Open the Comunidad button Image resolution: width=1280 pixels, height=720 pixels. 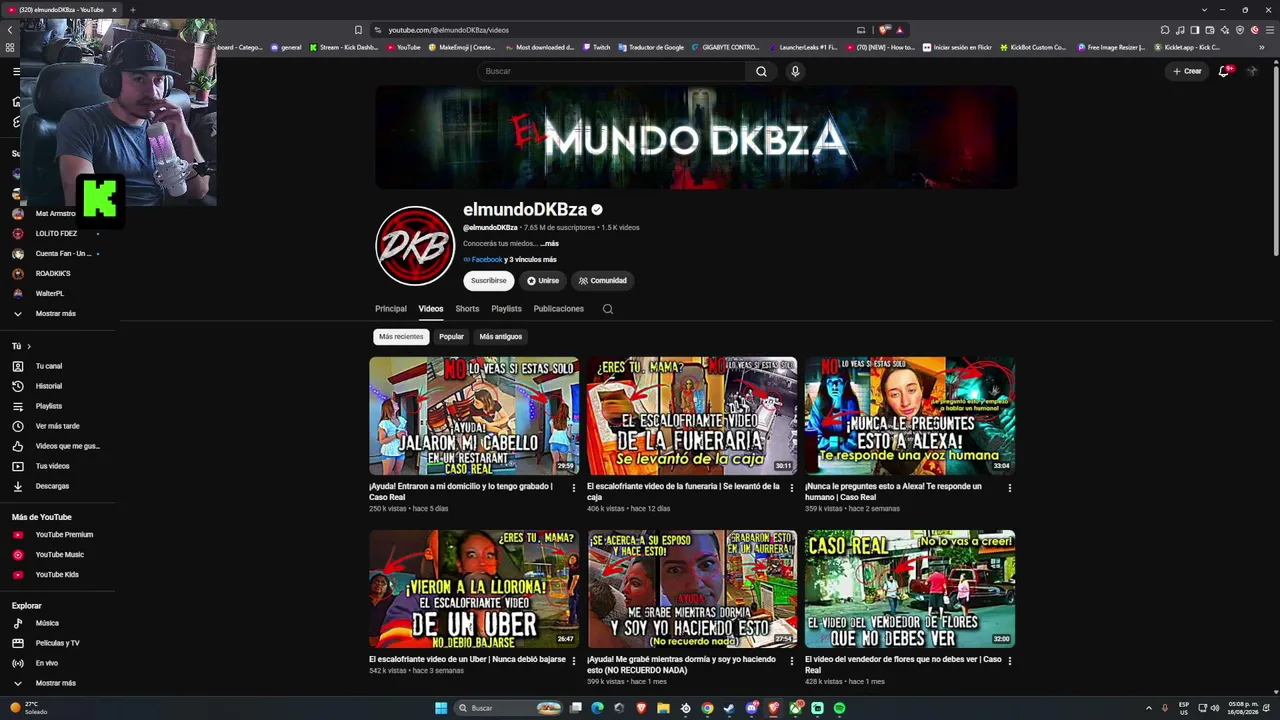coord(603,281)
